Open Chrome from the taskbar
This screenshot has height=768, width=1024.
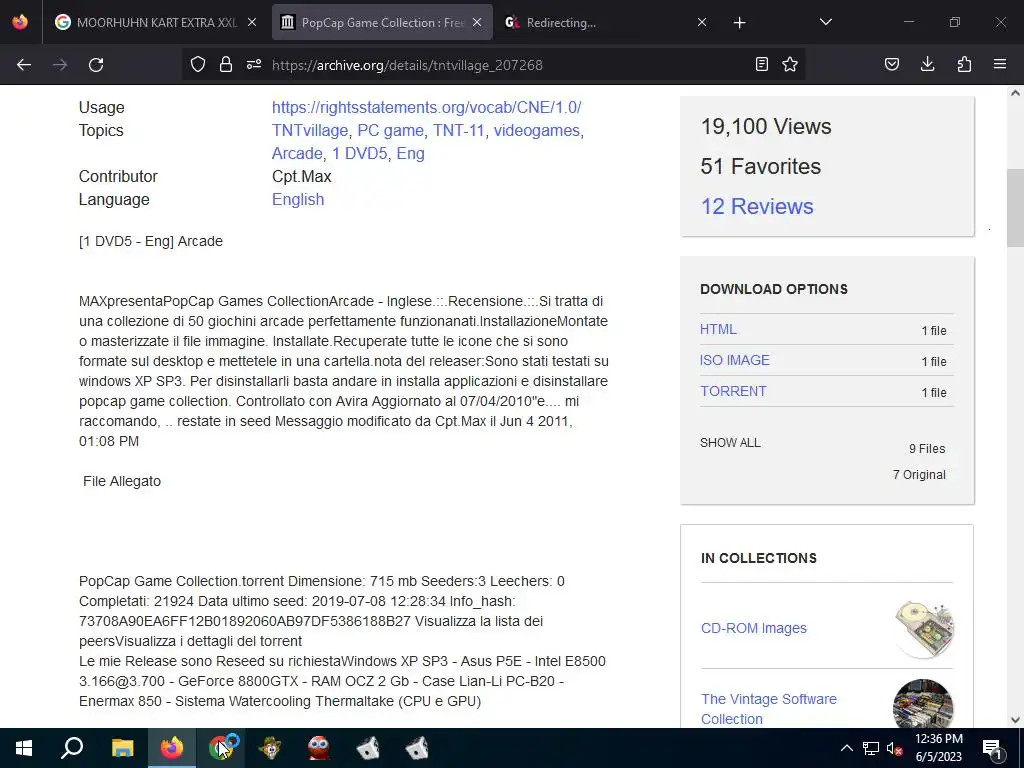[221, 748]
